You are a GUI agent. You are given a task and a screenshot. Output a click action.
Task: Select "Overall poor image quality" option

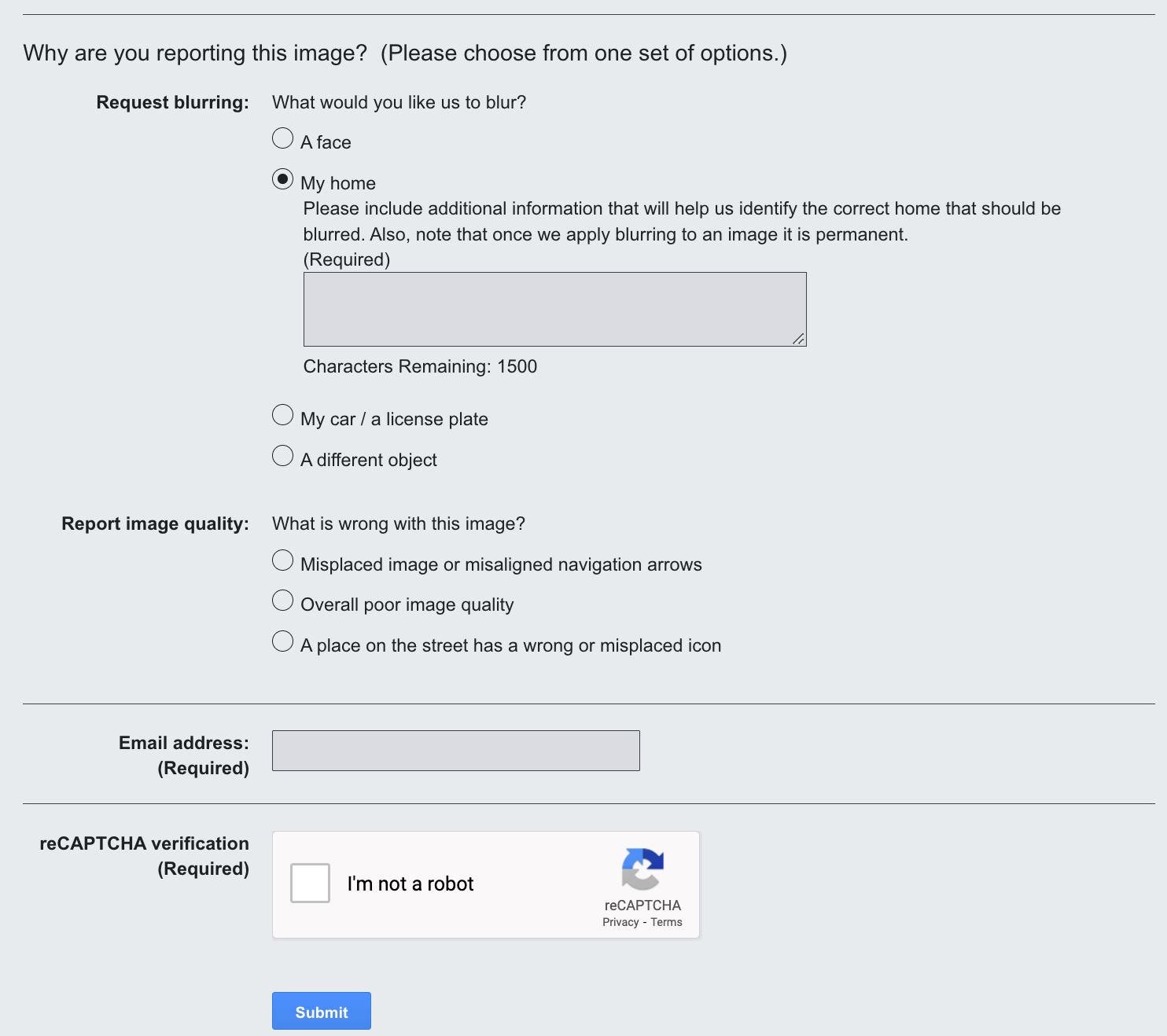[283, 601]
